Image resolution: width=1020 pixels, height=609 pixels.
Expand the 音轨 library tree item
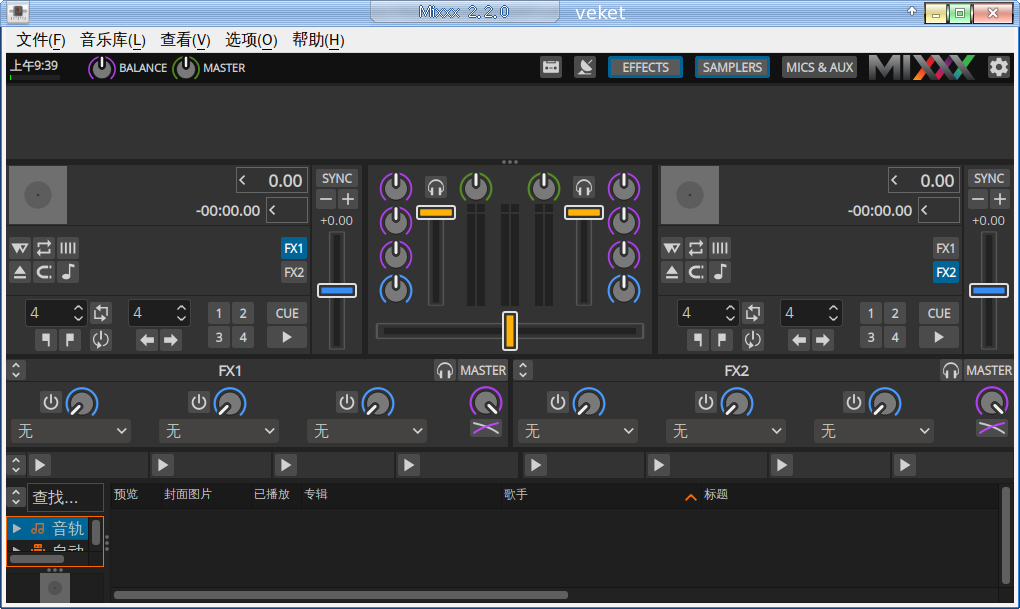pyautogui.click(x=17, y=528)
